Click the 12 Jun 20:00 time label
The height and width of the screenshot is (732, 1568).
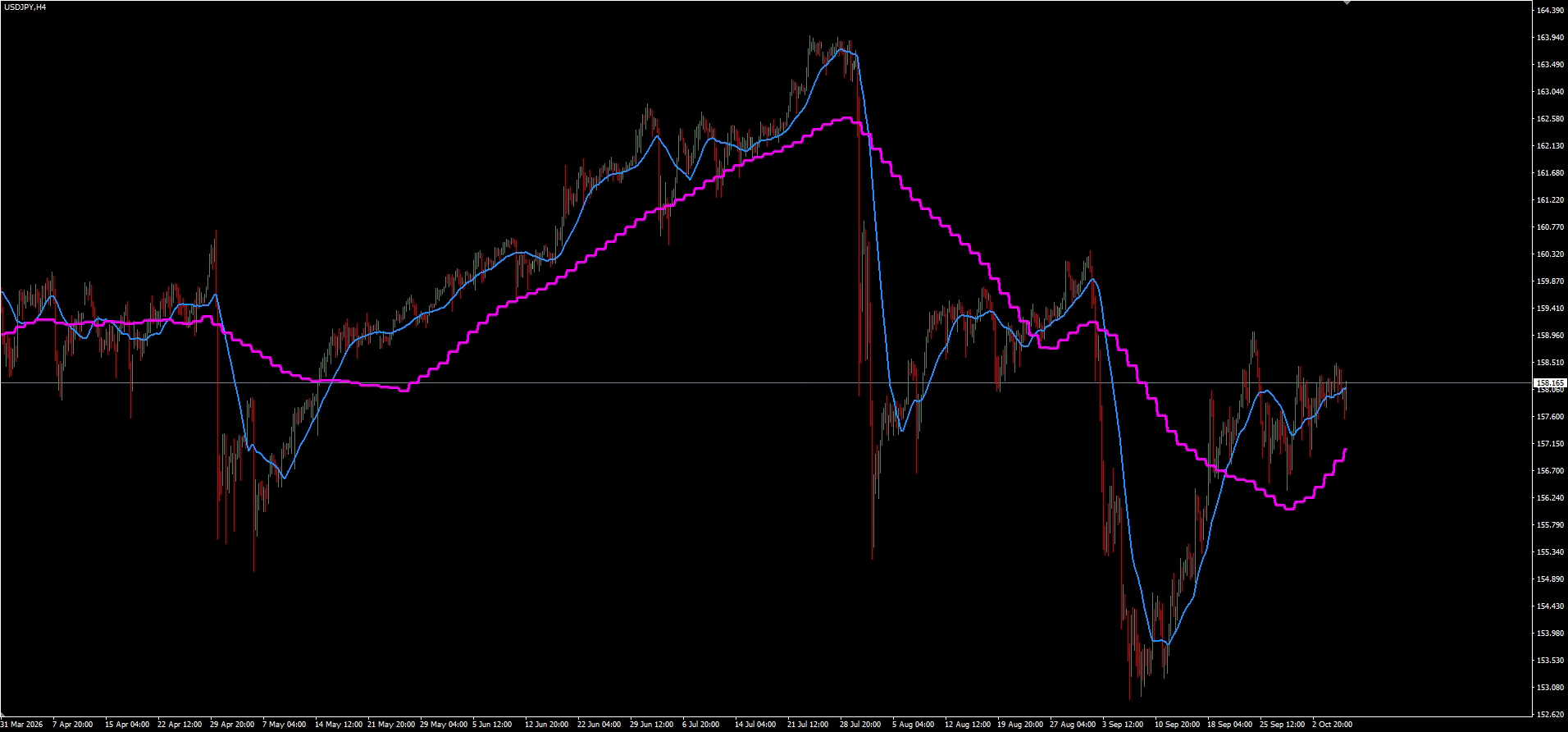tap(547, 725)
